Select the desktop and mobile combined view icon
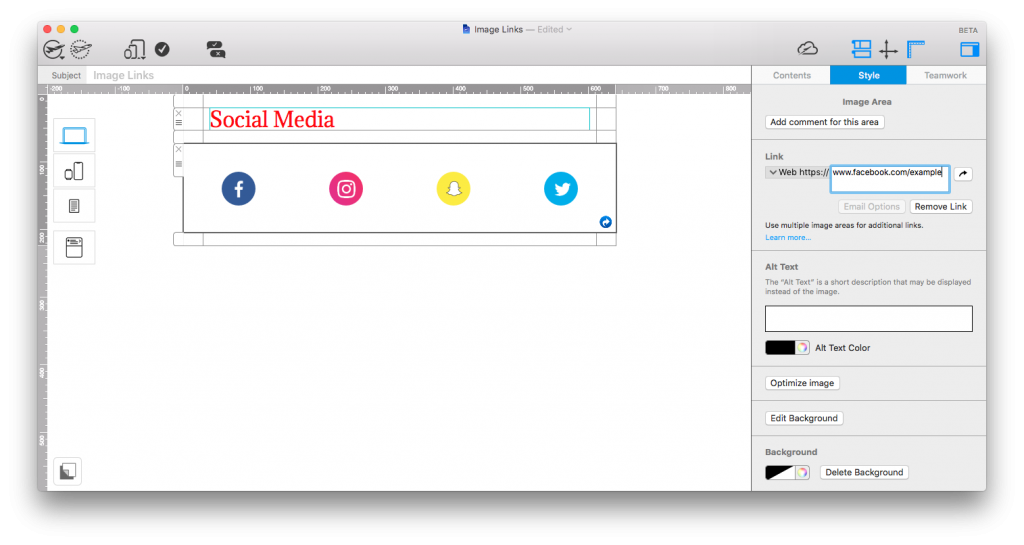The image size is (1024, 545). [74, 171]
